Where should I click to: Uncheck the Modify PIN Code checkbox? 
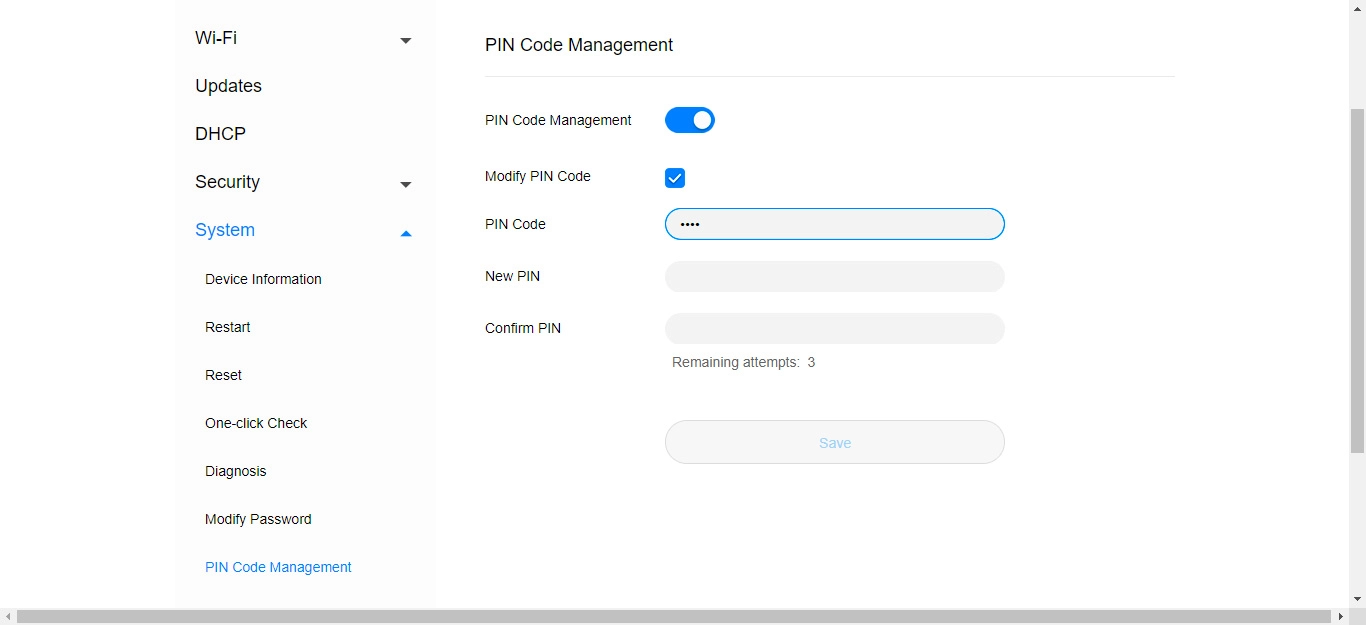675,178
